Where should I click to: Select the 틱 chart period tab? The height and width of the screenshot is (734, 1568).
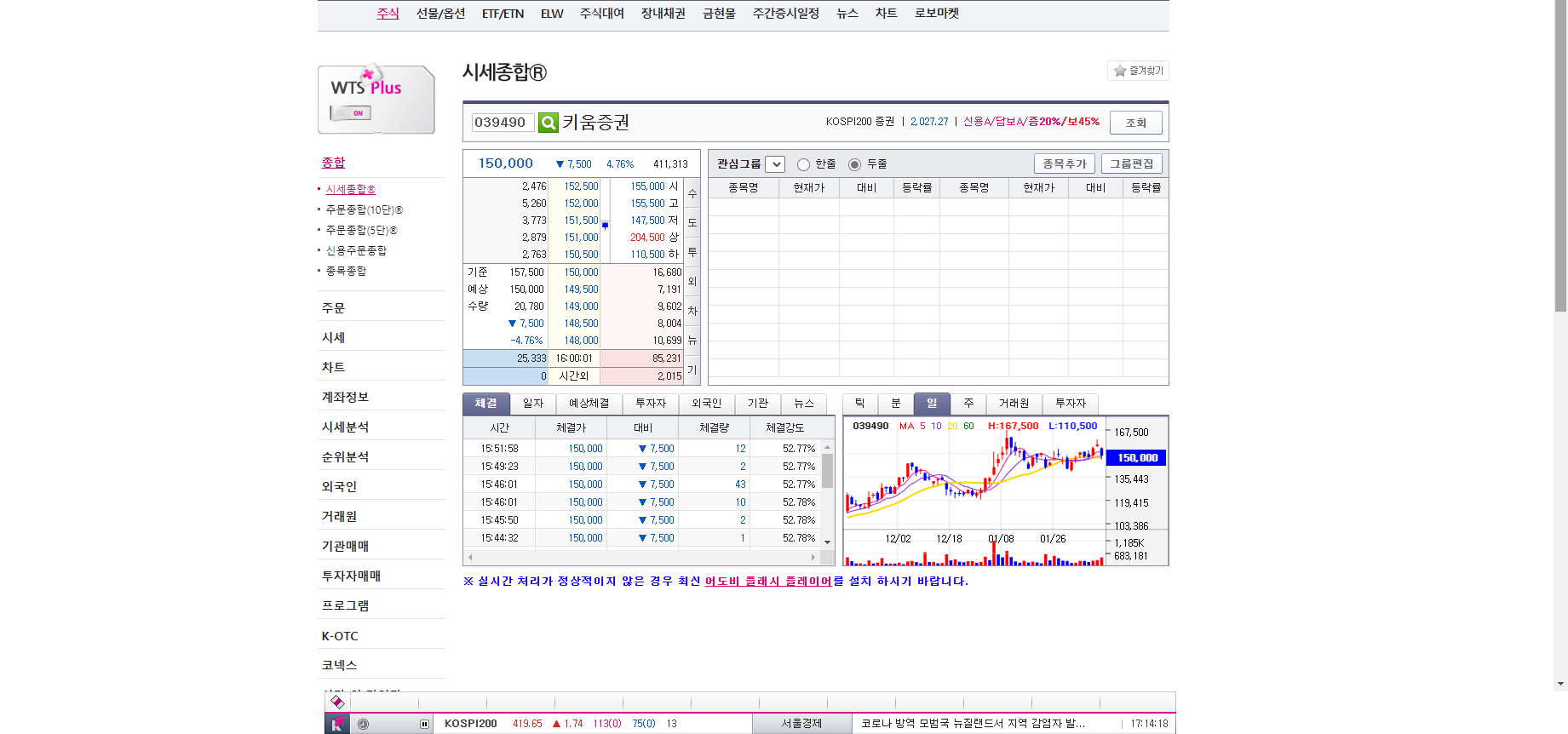click(860, 404)
